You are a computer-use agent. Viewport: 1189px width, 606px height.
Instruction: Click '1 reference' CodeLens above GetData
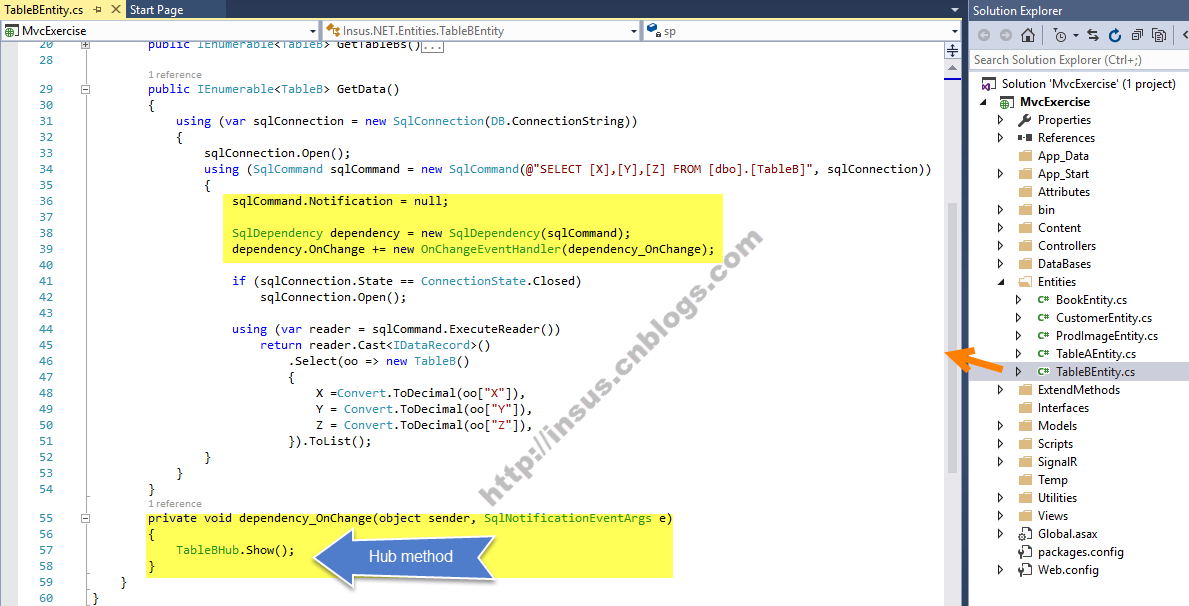tap(174, 74)
